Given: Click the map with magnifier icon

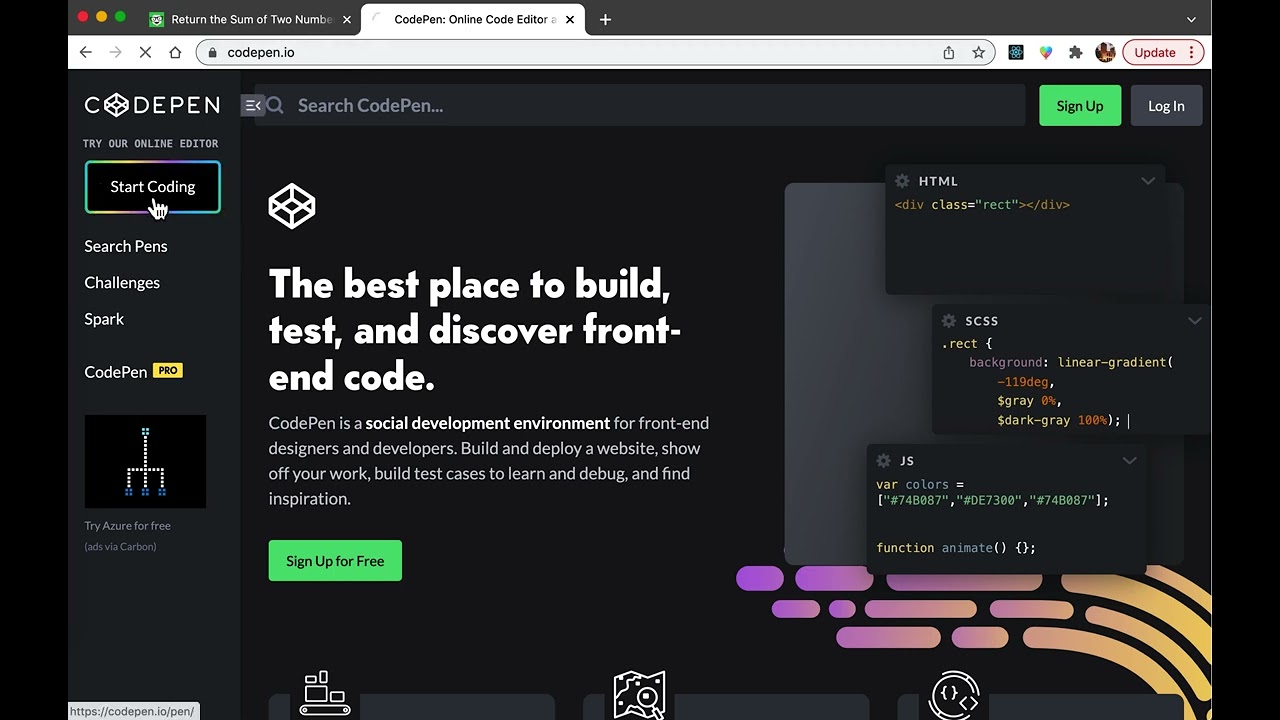Looking at the screenshot, I should click(x=640, y=695).
